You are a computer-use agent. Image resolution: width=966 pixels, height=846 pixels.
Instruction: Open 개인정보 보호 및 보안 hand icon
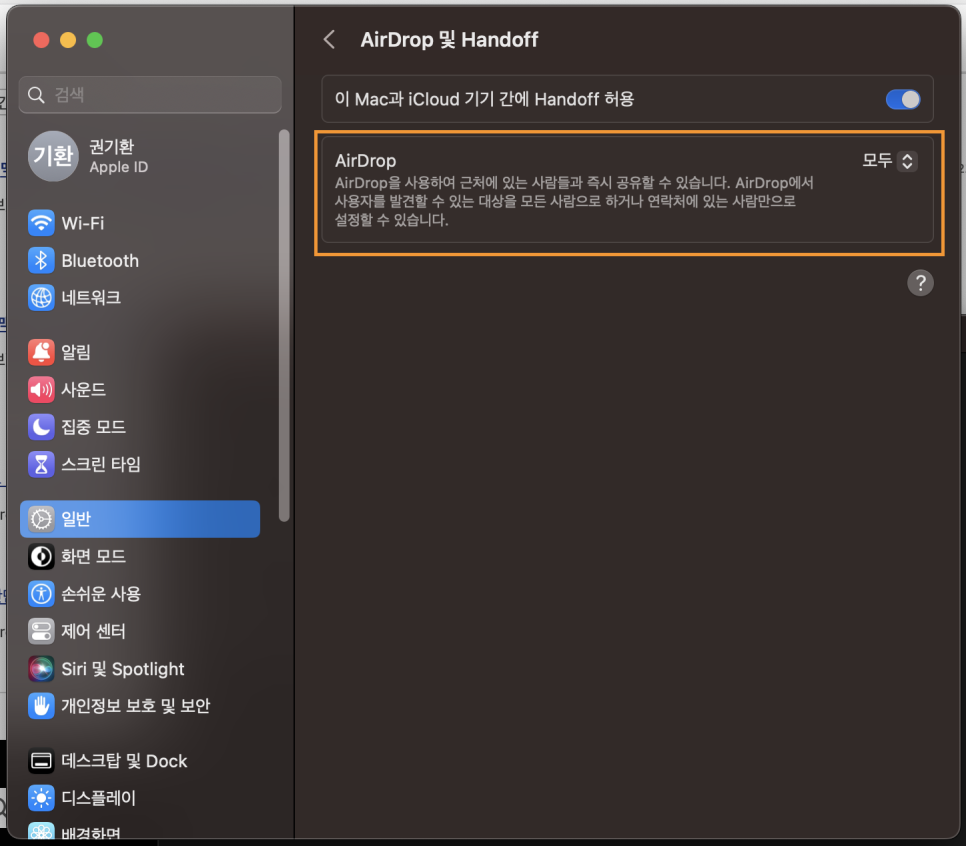[x=41, y=706]
